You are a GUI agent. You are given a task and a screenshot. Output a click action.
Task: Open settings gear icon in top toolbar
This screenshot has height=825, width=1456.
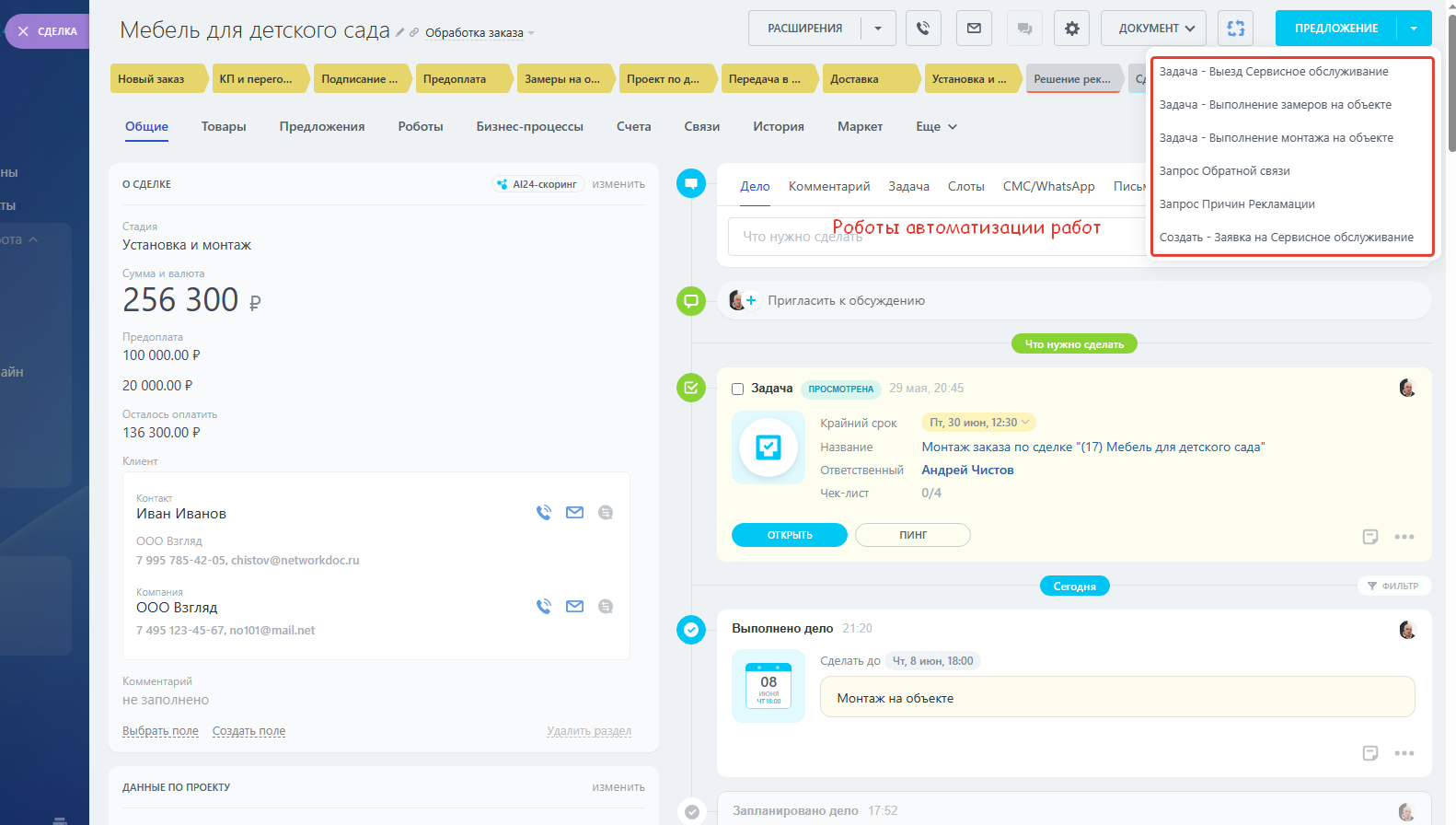tap(1071, 29)
